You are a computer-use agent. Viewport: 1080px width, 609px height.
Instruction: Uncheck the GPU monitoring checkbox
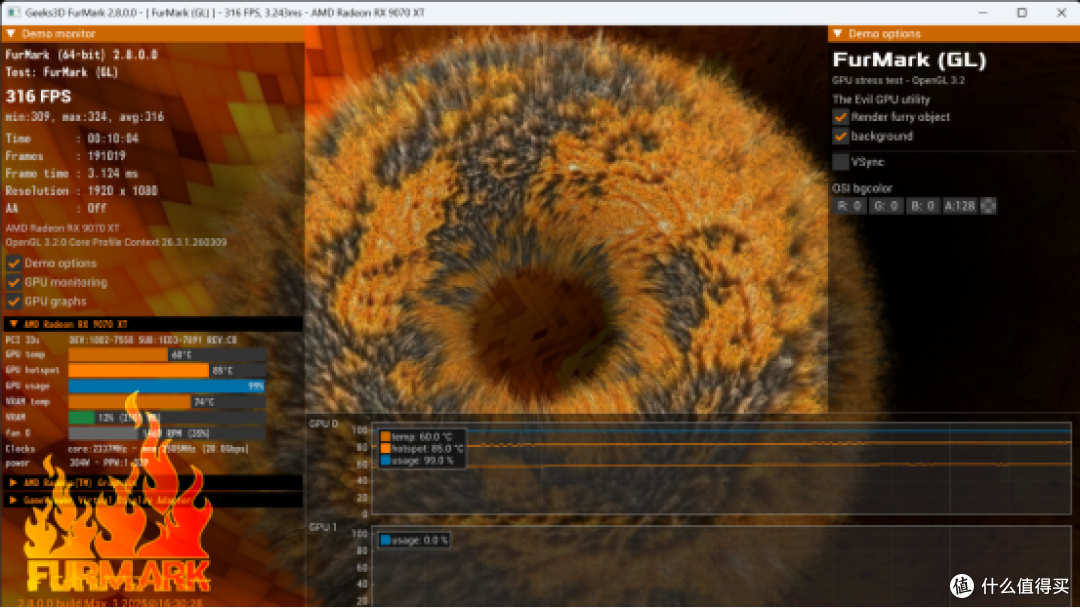[x=14, y=282]
